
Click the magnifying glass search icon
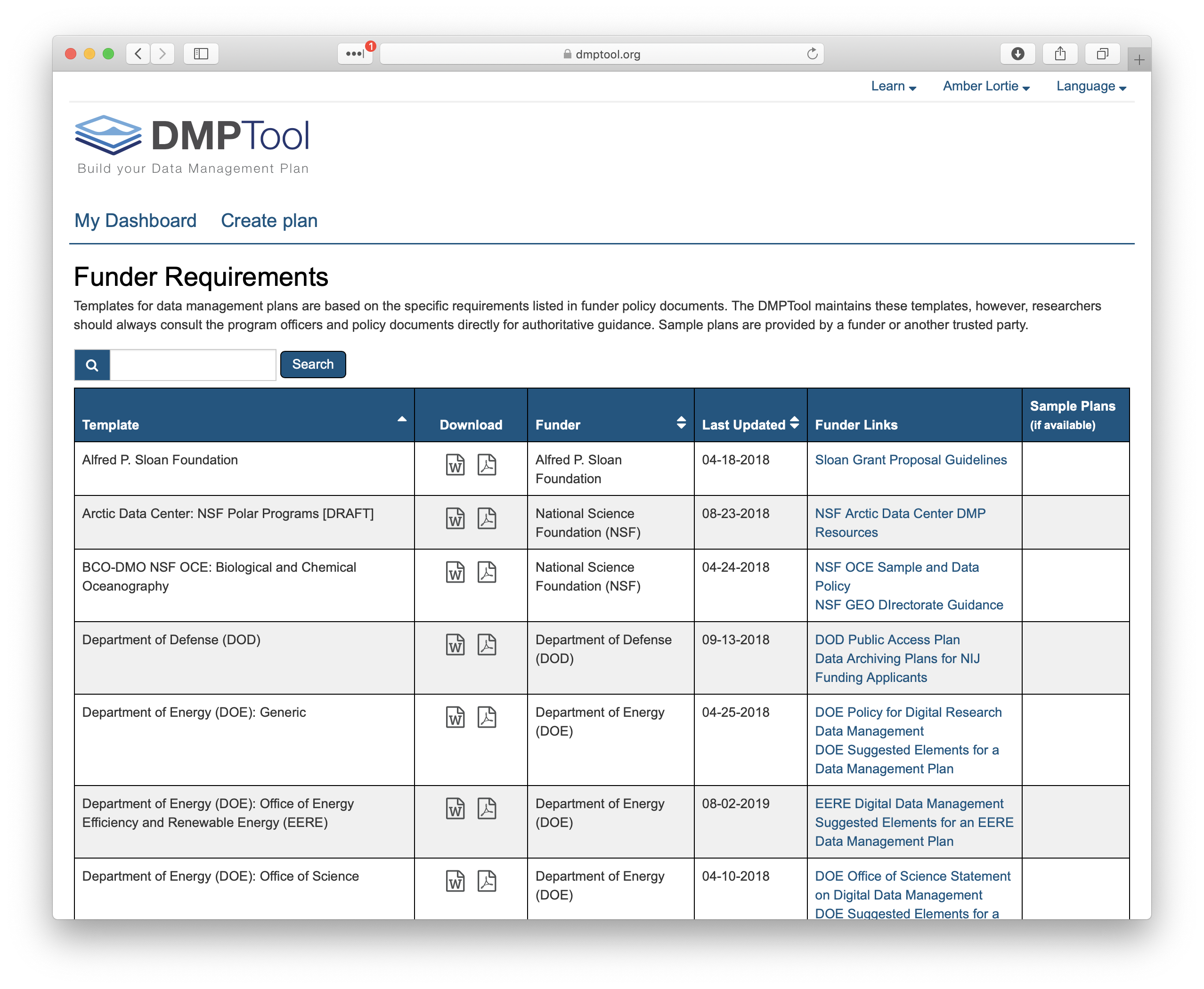coord(92,365)
